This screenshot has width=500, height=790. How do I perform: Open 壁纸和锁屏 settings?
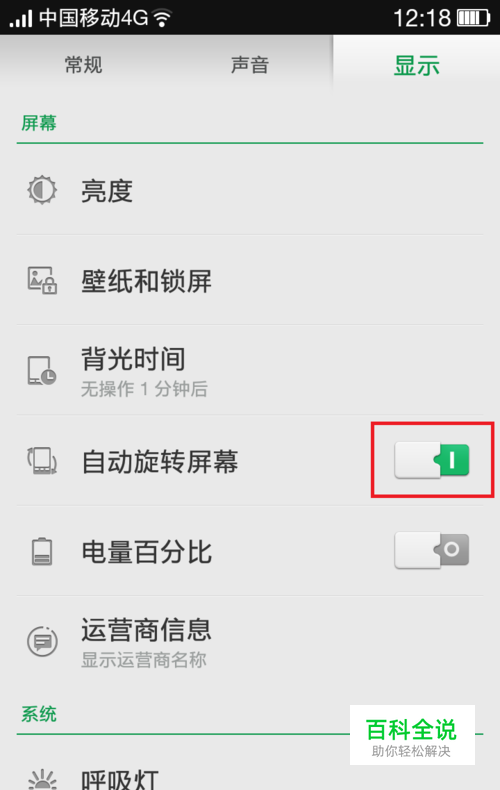[x=250, y=280]
